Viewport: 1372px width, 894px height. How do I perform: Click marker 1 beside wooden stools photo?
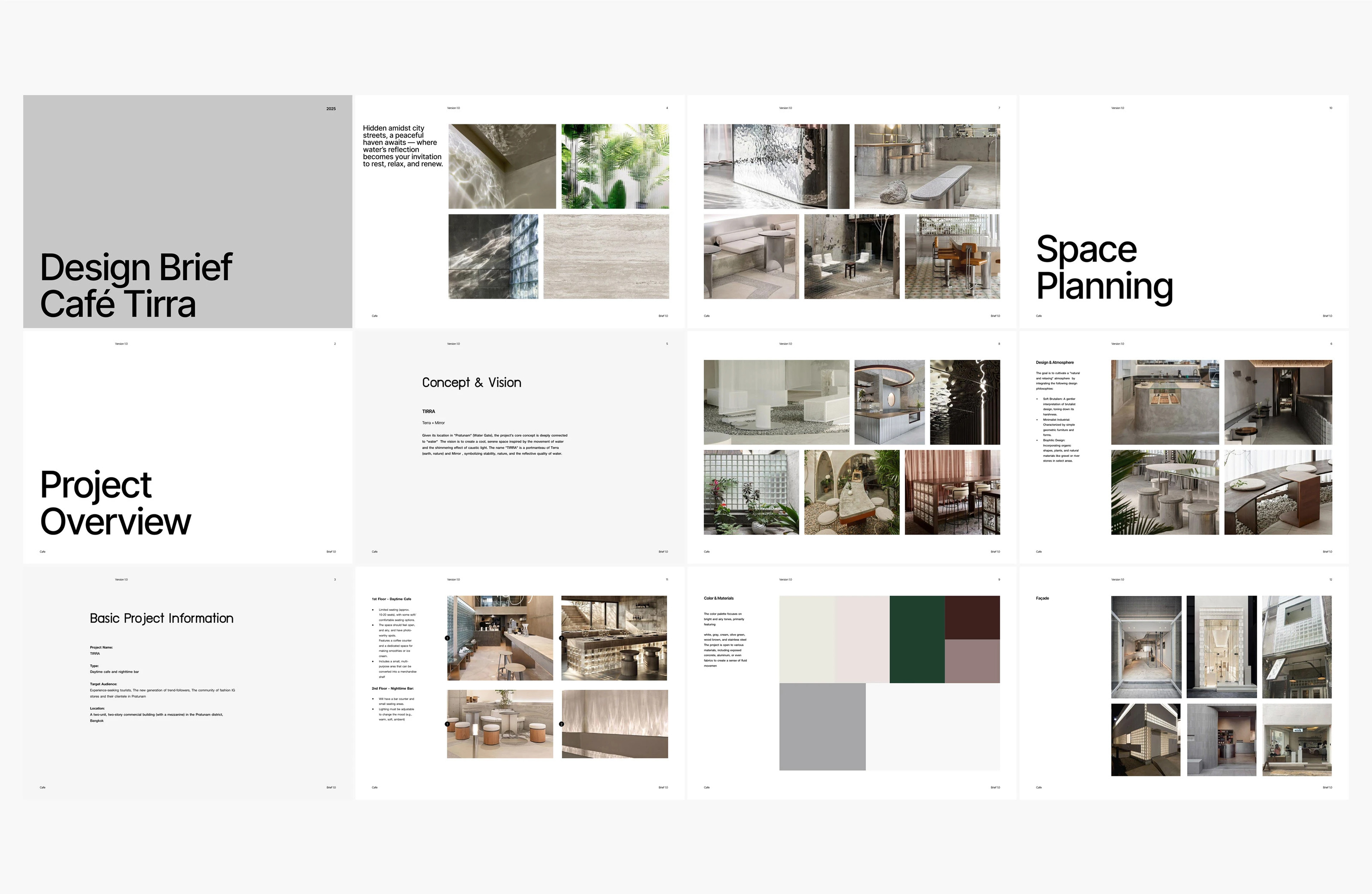point(447,724)
